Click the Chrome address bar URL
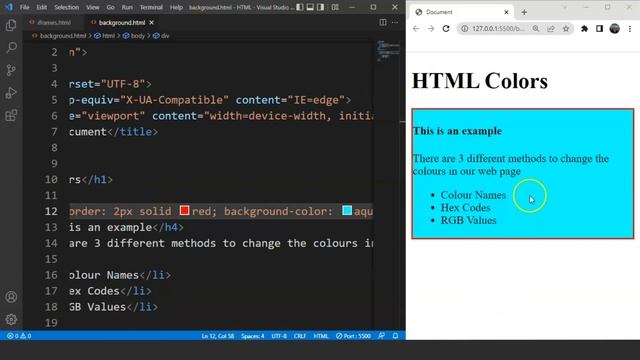Image resolution: width=640 pixels, height=360 pixels. [498, 29]
